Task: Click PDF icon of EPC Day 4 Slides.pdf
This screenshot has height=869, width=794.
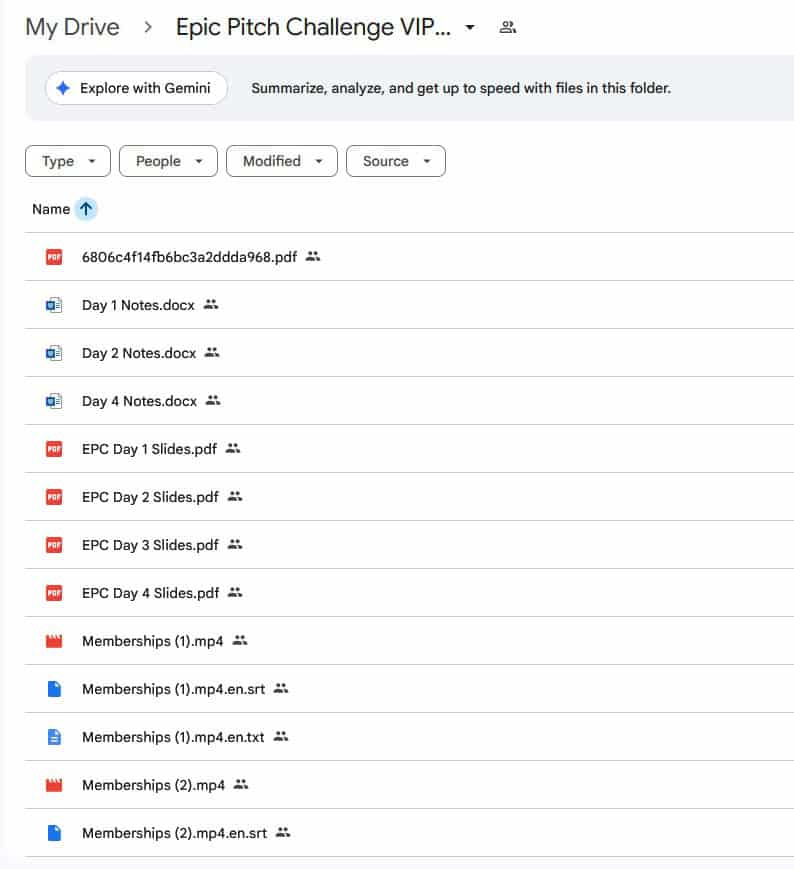Action: [x=54, y=593]
